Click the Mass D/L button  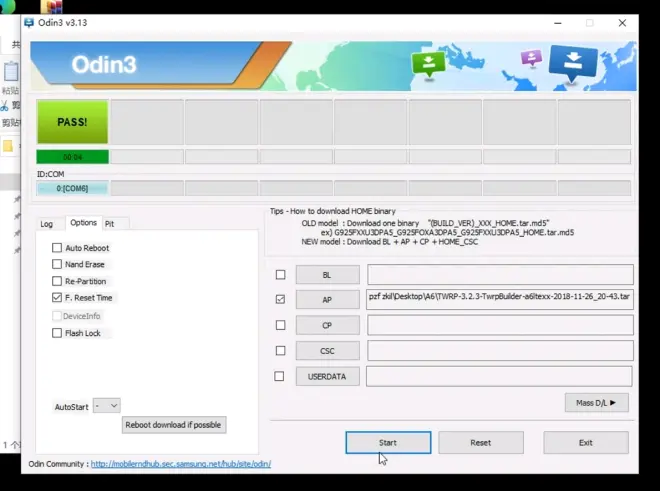(x=596, y=403)
